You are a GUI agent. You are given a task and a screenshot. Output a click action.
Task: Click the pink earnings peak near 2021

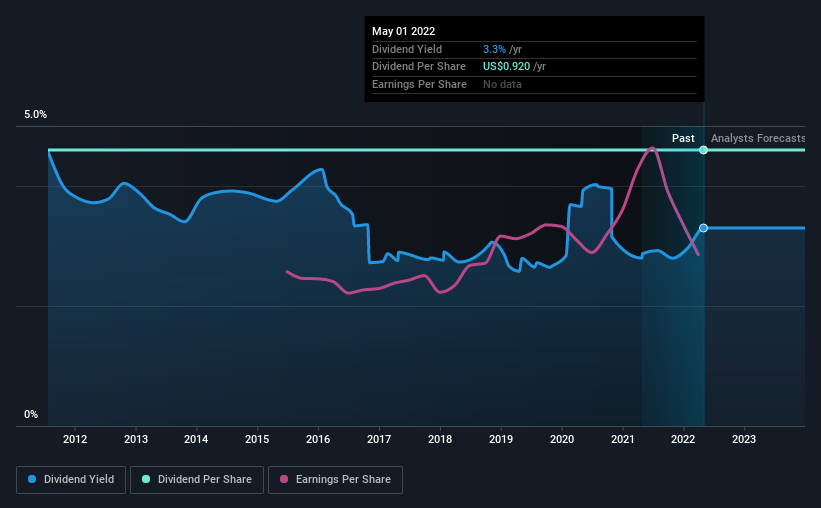(x=652, y=148)
